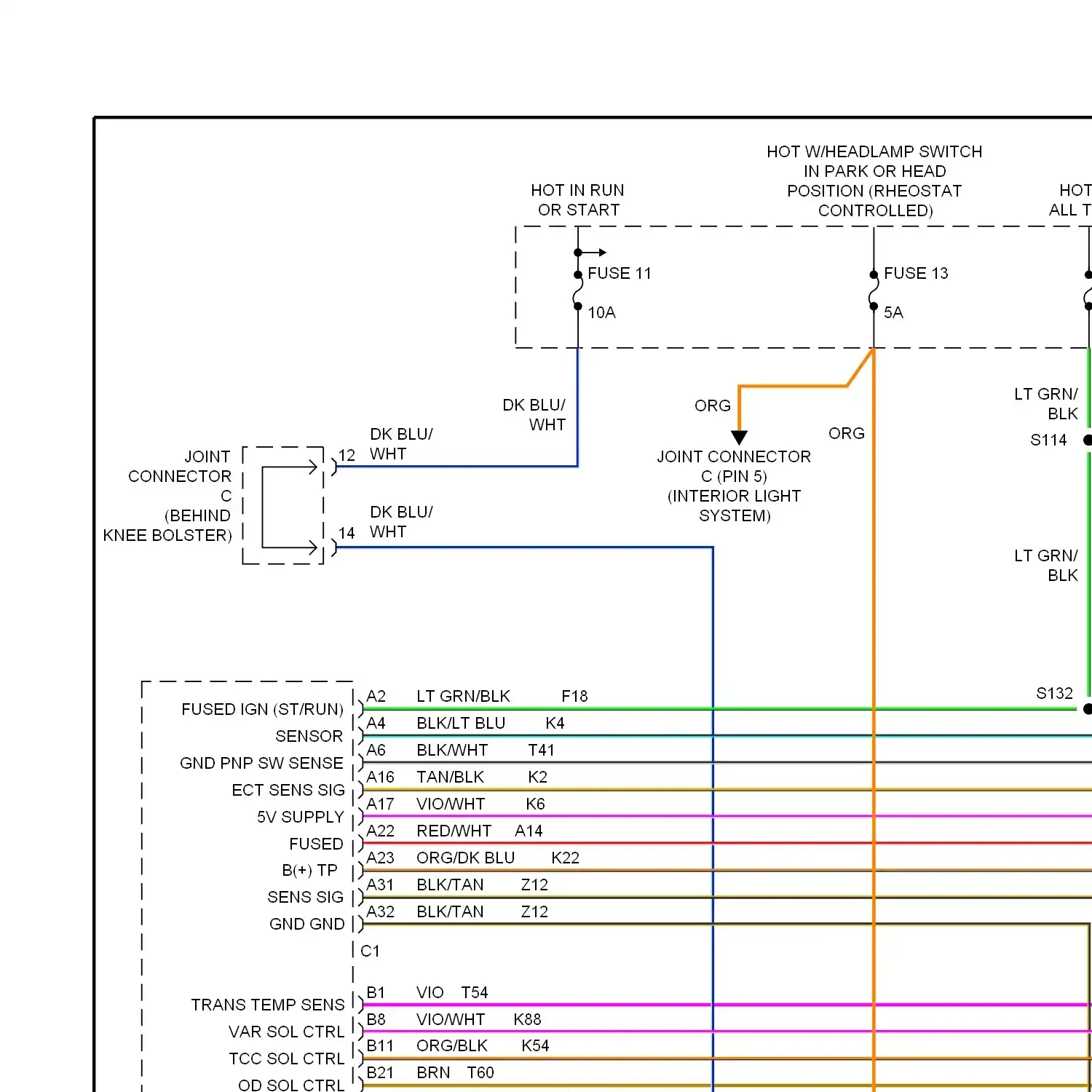Screen dimensions: 1092x1092
Task: Click pin 14 of Joint Connector C
Action: click(x=347, y=533)
